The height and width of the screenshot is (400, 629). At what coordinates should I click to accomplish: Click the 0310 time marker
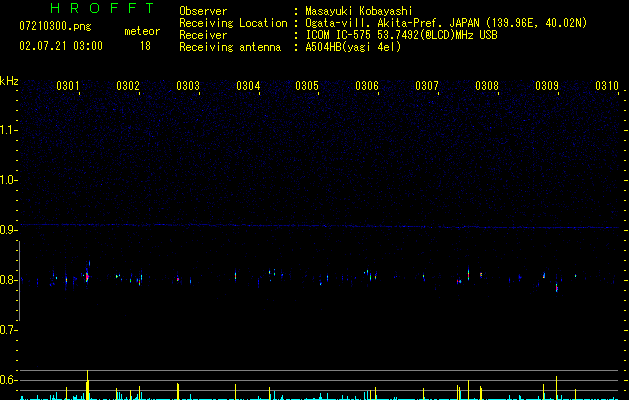(x=607, y=86)
